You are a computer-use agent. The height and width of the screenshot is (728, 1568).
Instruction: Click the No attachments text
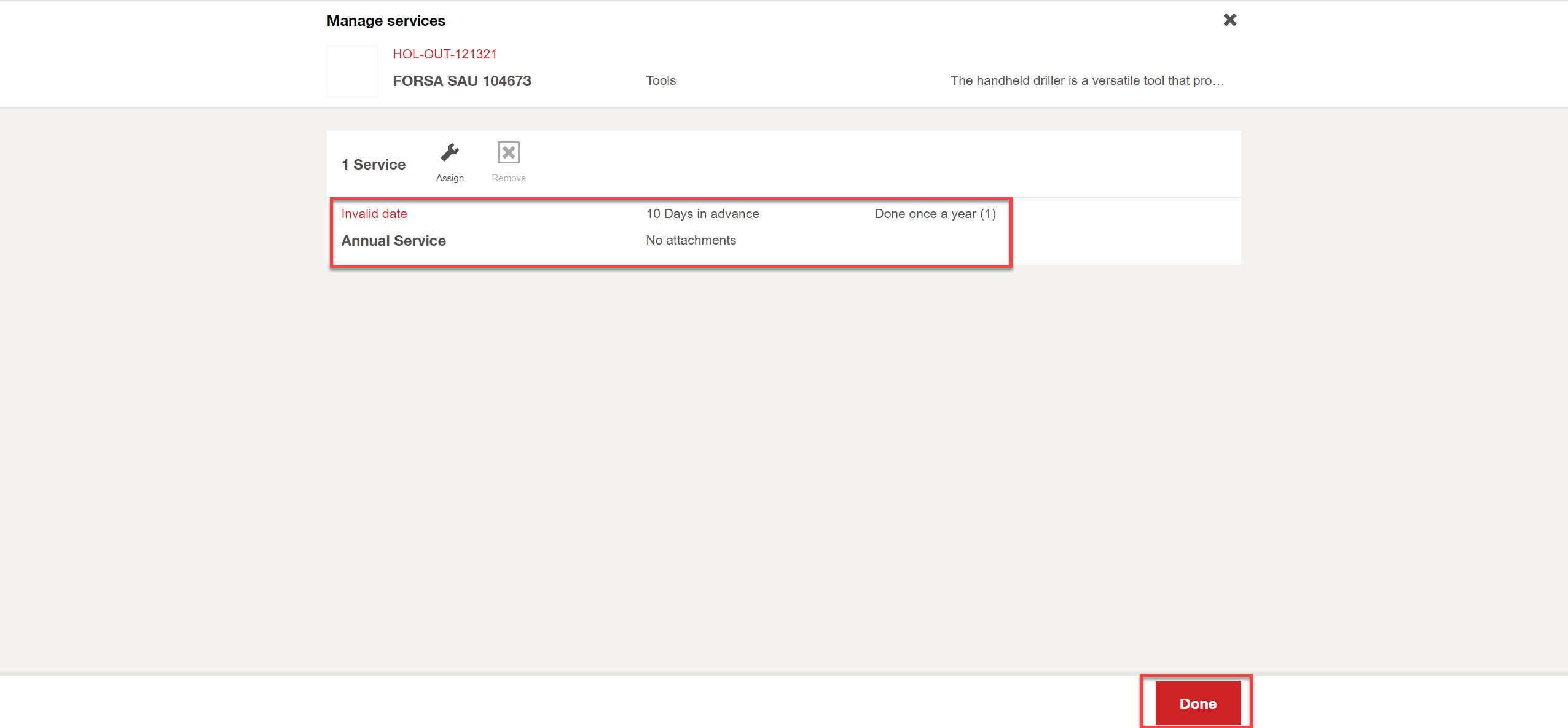point(691,240)
